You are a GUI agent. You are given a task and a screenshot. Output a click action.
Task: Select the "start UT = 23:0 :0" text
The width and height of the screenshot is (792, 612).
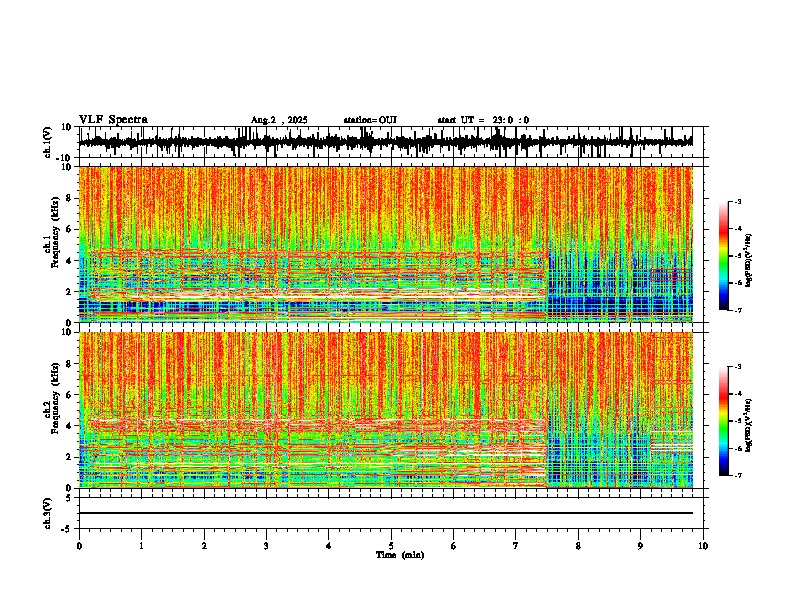(x=483, y=120)
